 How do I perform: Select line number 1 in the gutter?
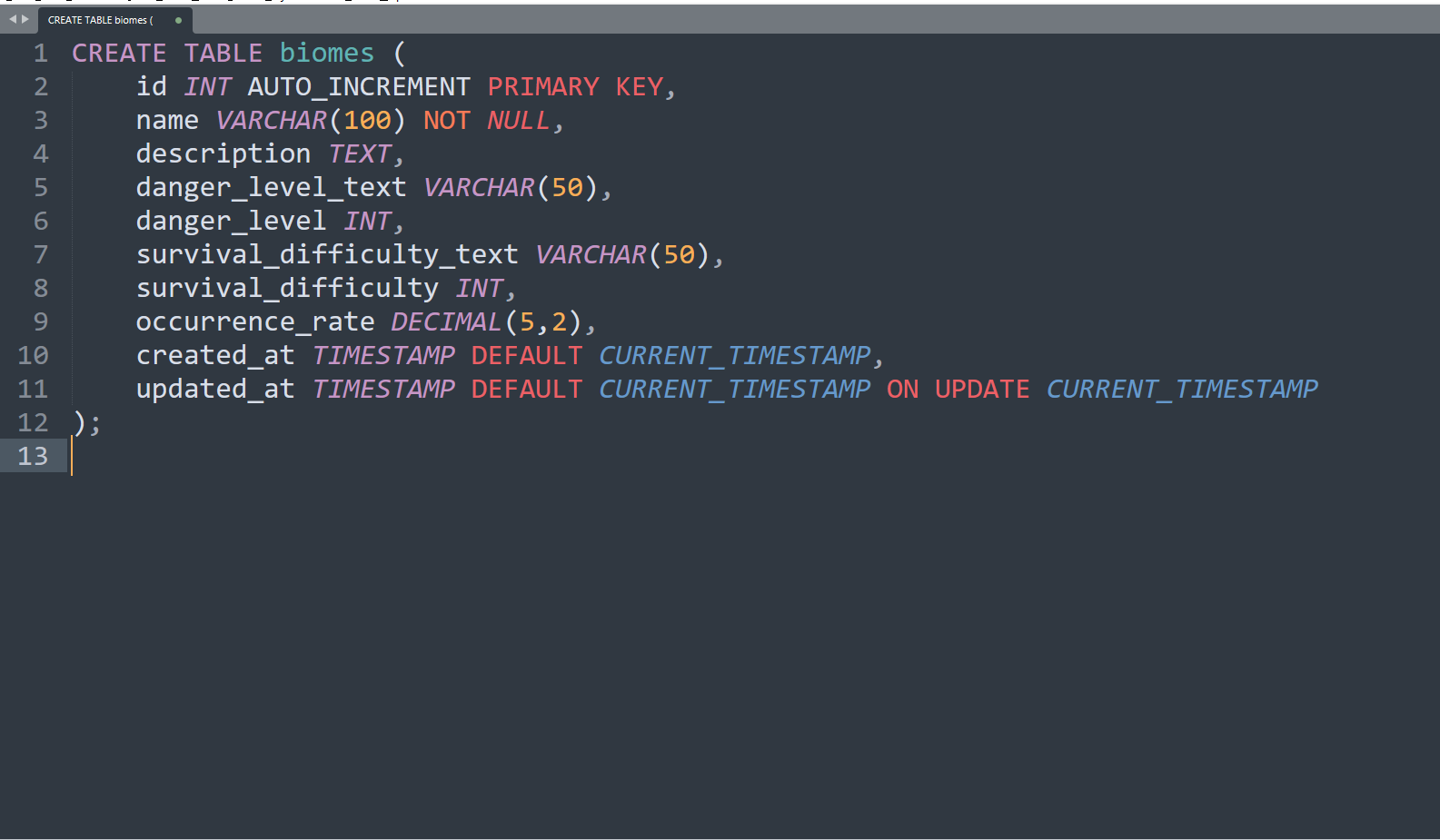41,54
